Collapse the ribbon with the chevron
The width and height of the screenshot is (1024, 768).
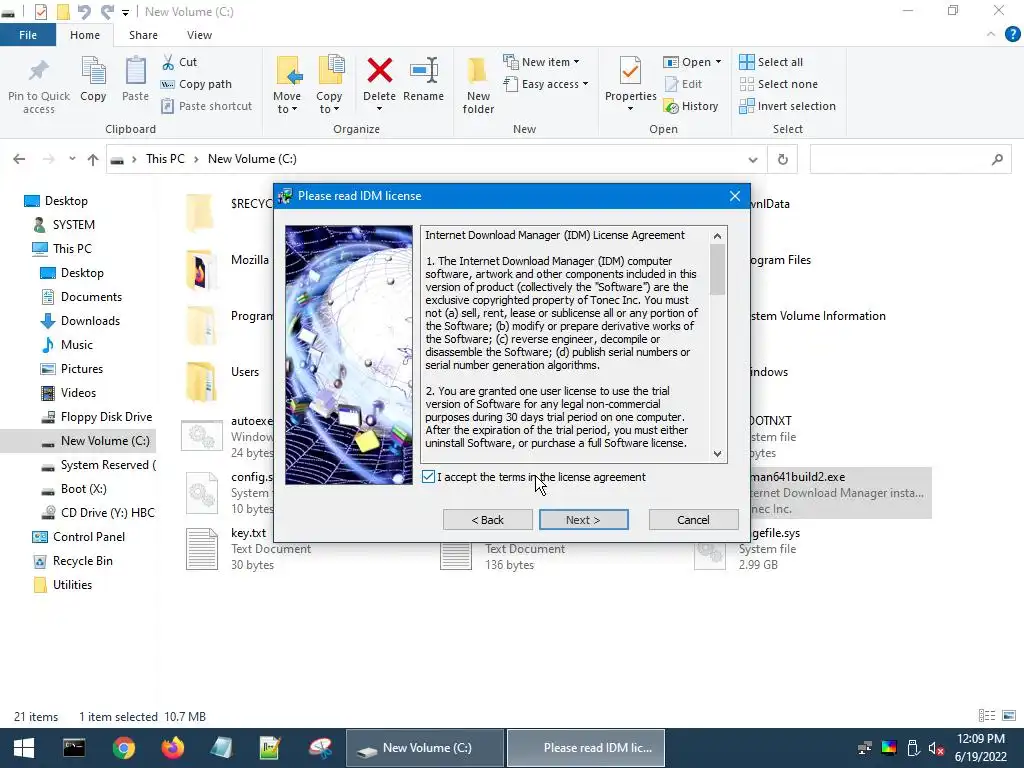[991, 34]
